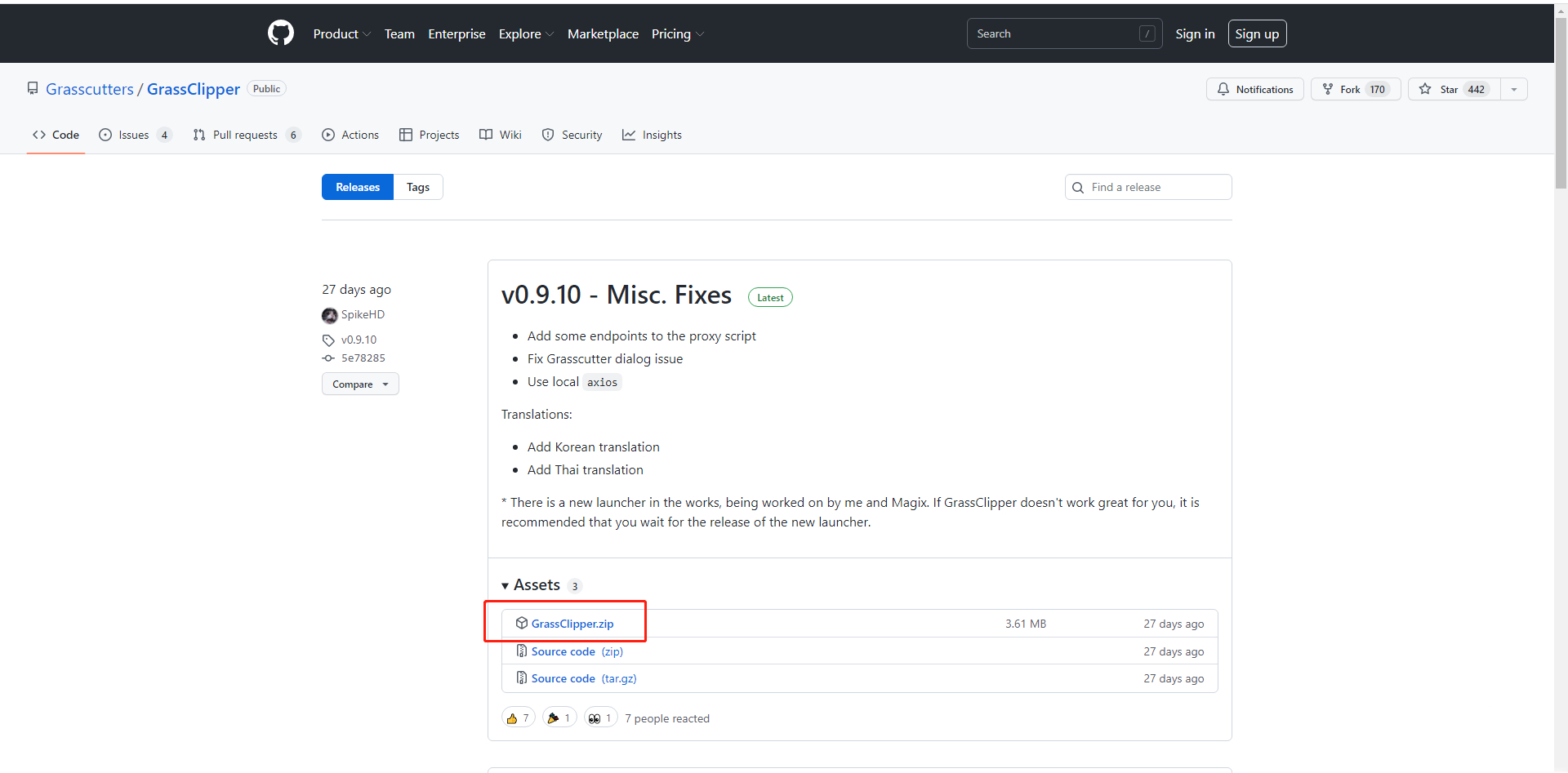Viewport: 1568px width, 773px height.
Task: Click the '27 days ago' release date
Action: coord(356,289)
